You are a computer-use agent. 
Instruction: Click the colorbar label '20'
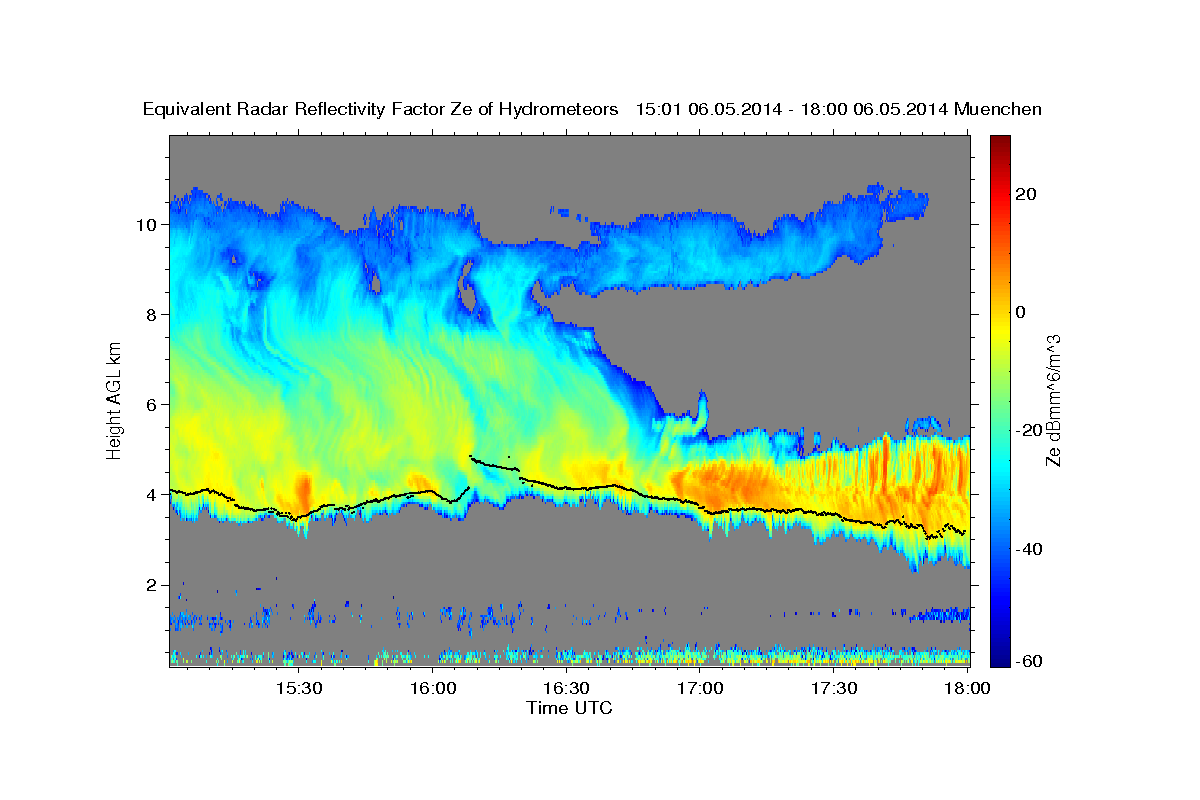click(x=1027, y=194)
